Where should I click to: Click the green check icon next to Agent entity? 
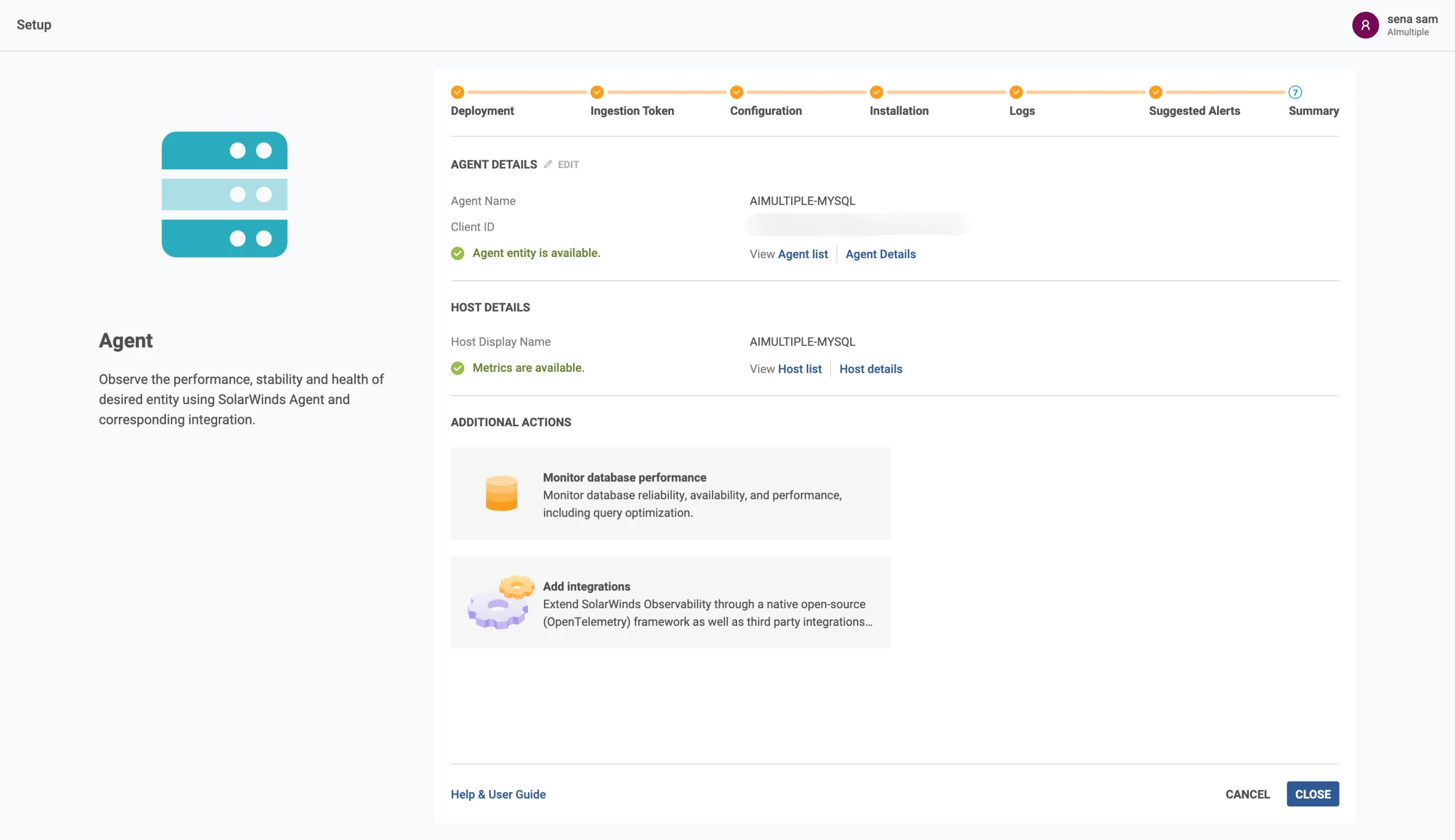tap(458, 253)
